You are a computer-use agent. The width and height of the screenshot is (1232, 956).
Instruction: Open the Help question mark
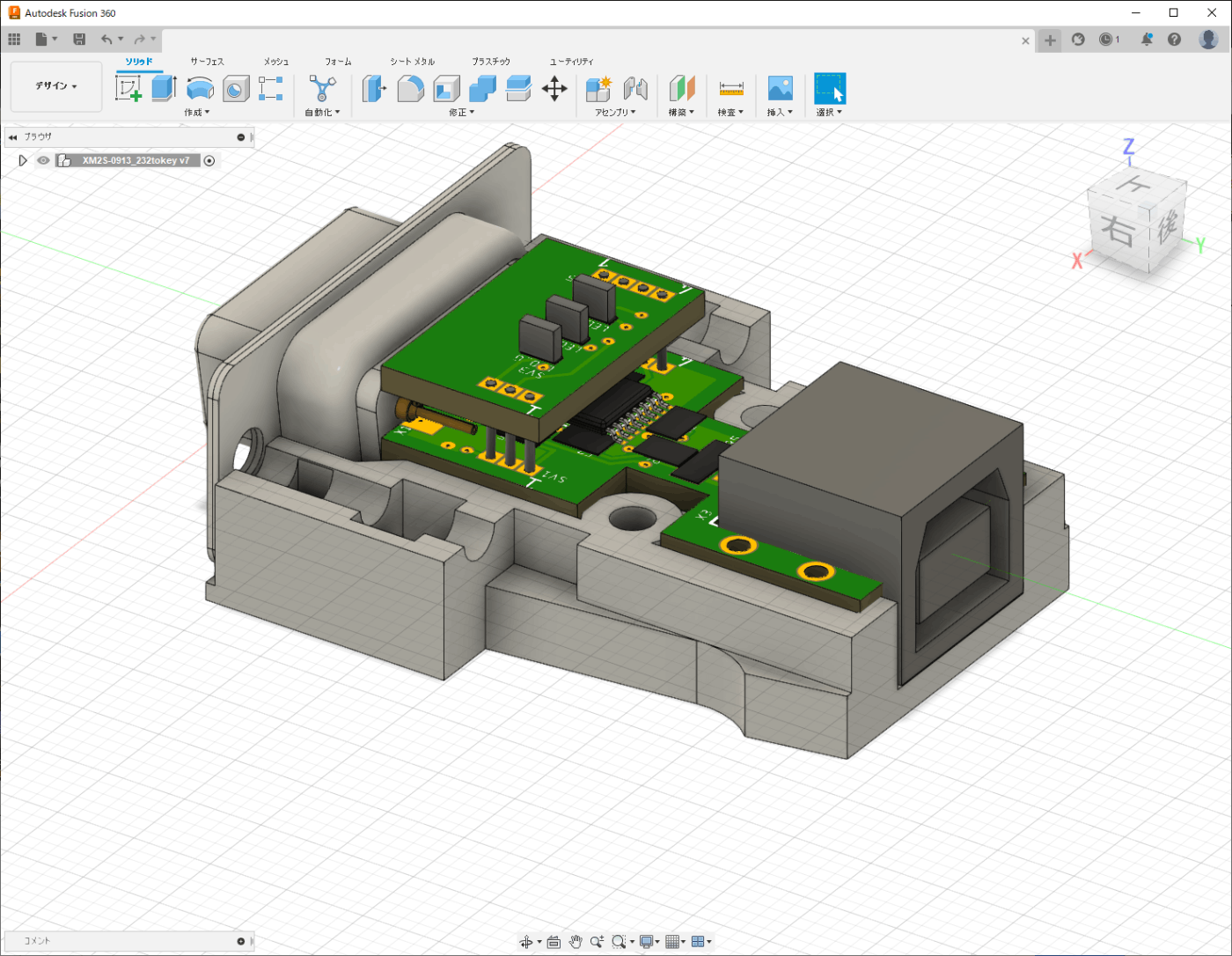(x=1175, y=40)
